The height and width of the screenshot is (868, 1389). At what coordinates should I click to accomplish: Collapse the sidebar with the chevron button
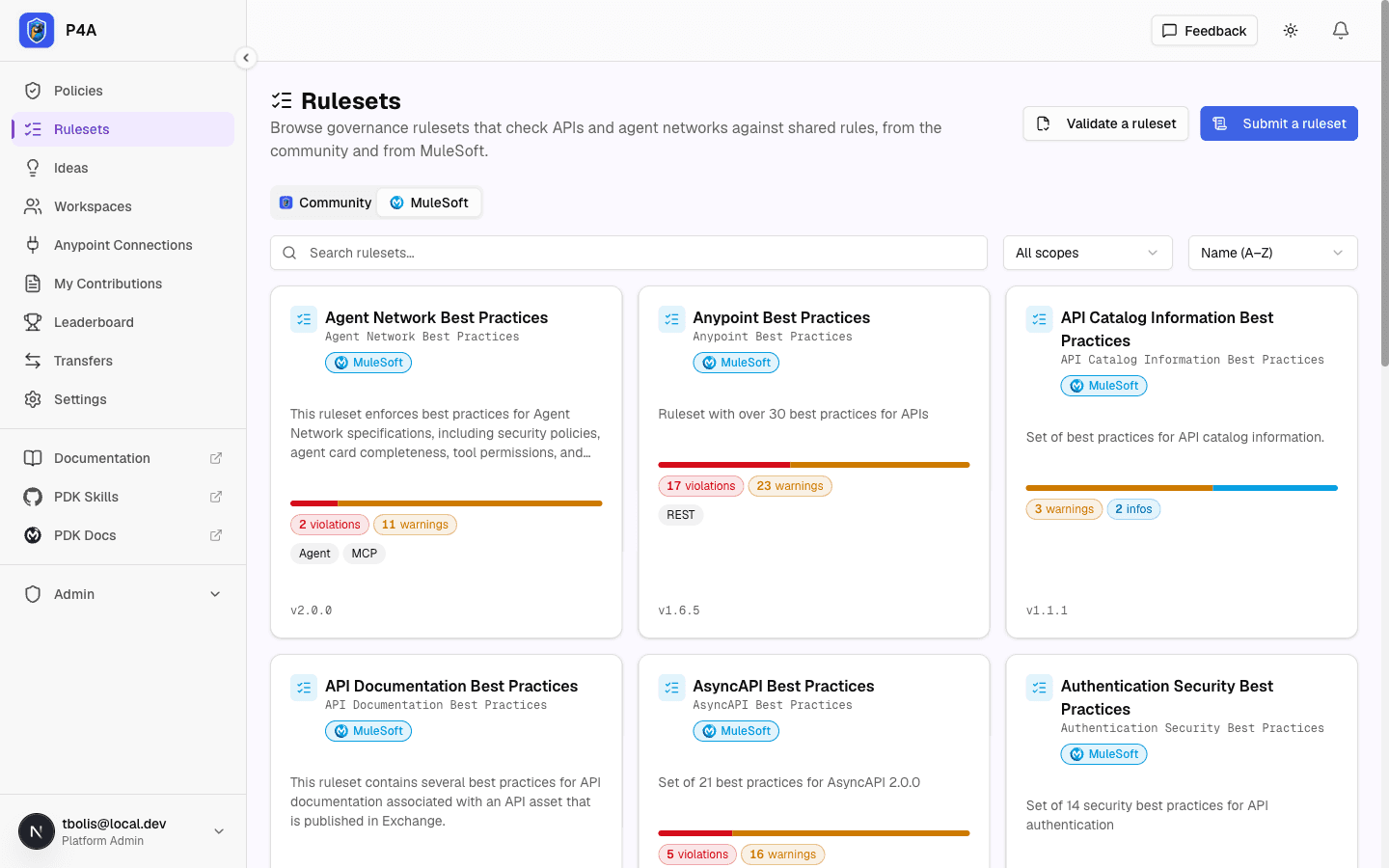(246, 58)
